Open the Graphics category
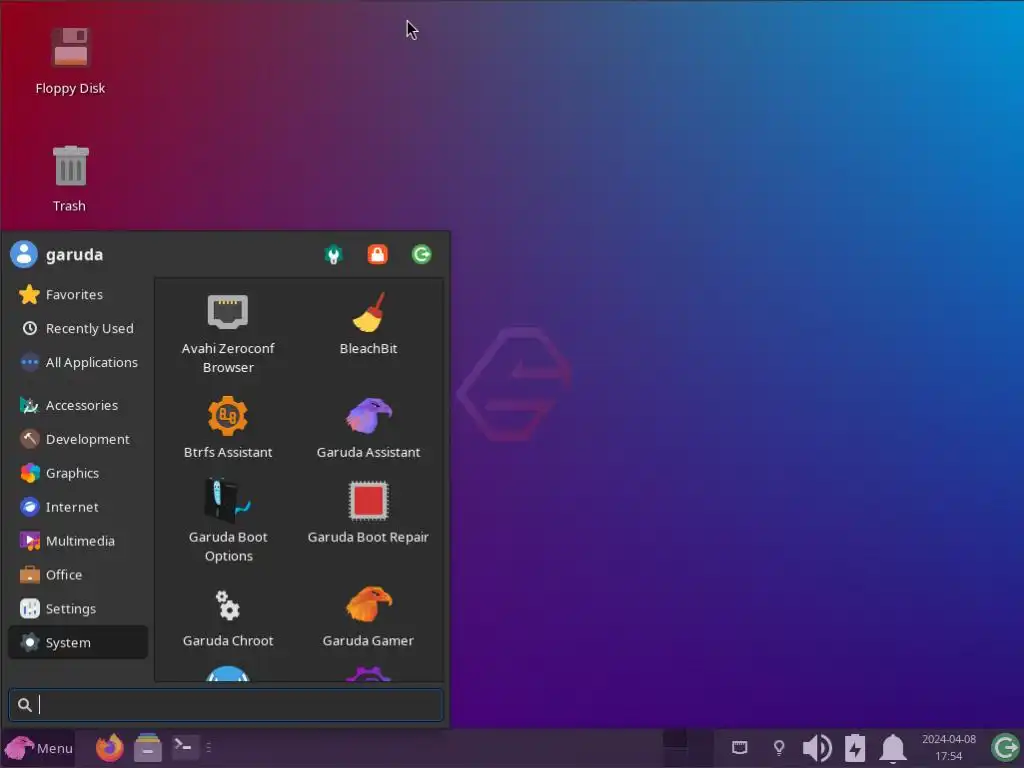 point(78,473)
